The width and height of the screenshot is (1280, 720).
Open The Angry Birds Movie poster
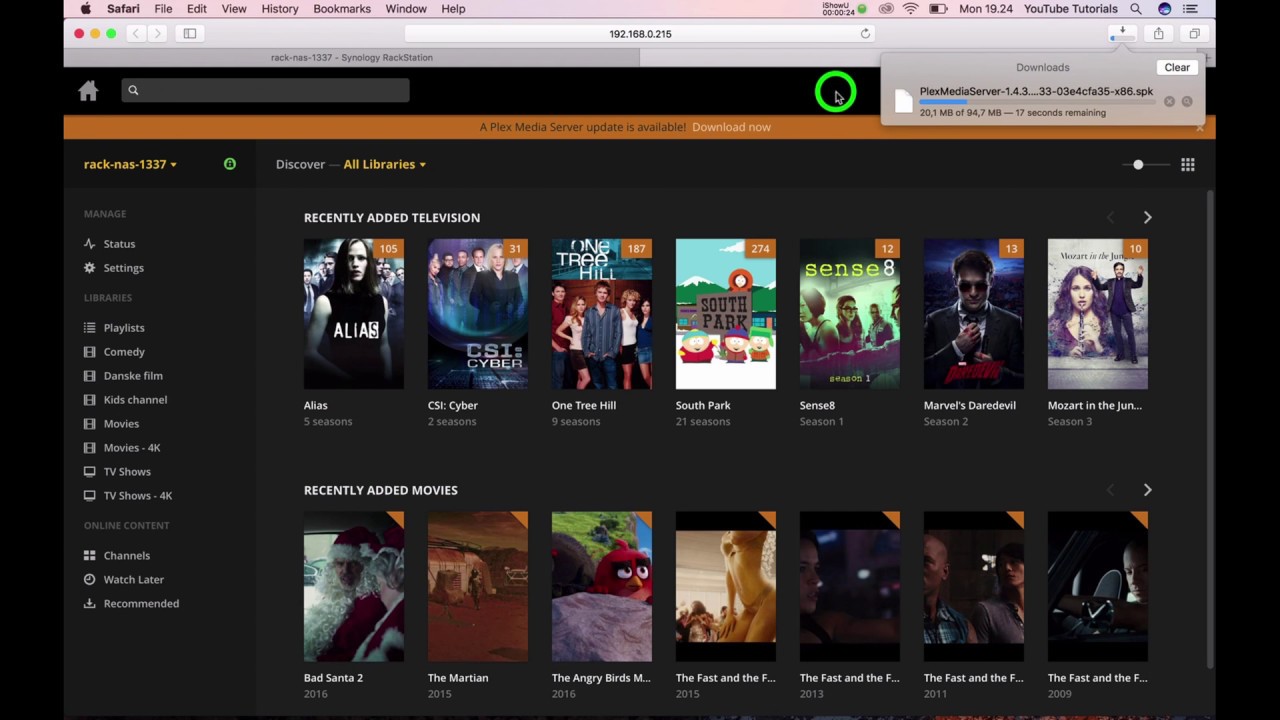tap(602, 587)
